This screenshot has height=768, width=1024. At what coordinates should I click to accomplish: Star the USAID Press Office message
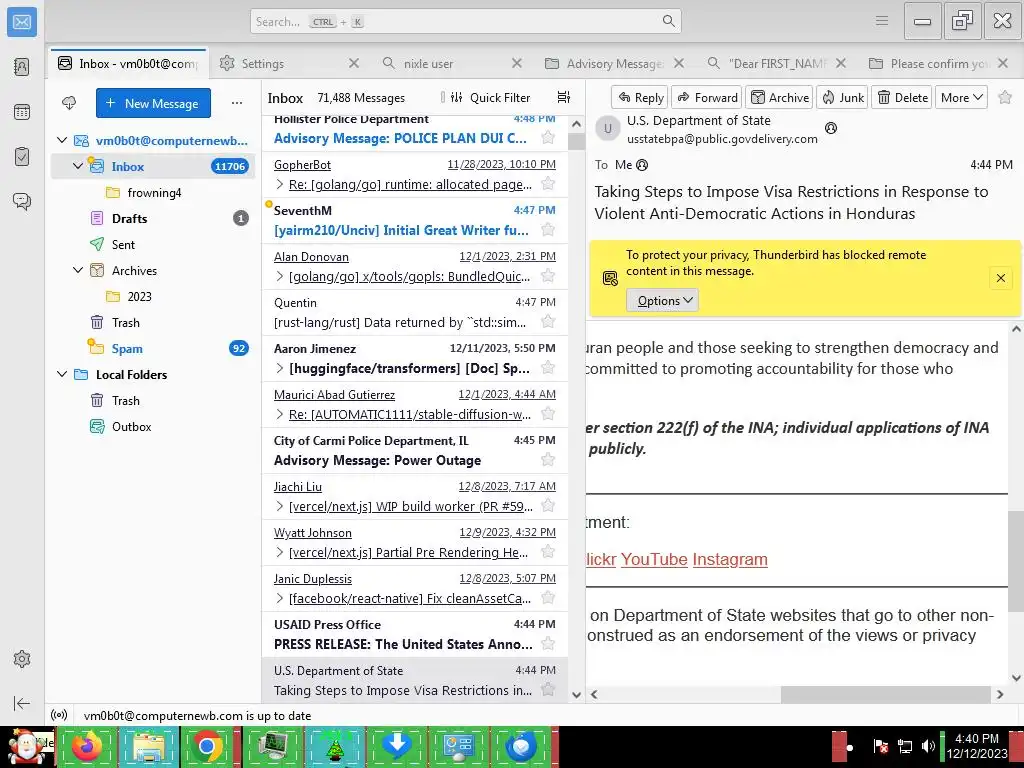tap(548, 643)
